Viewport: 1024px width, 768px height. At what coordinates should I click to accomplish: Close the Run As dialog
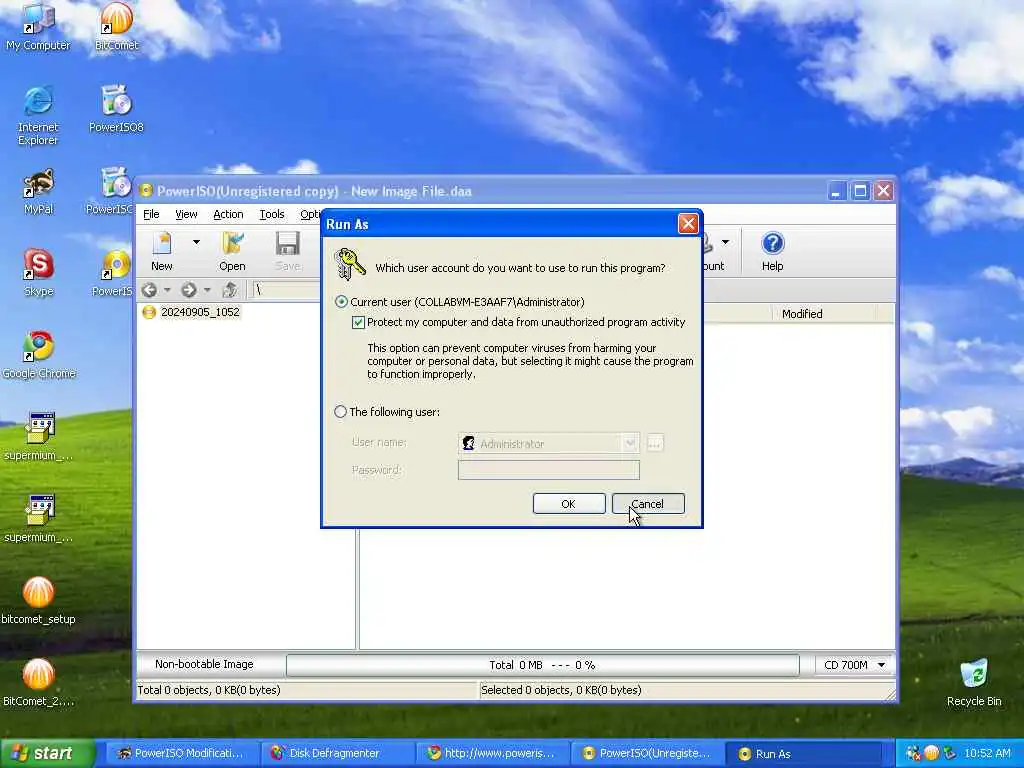coord(688,224)
